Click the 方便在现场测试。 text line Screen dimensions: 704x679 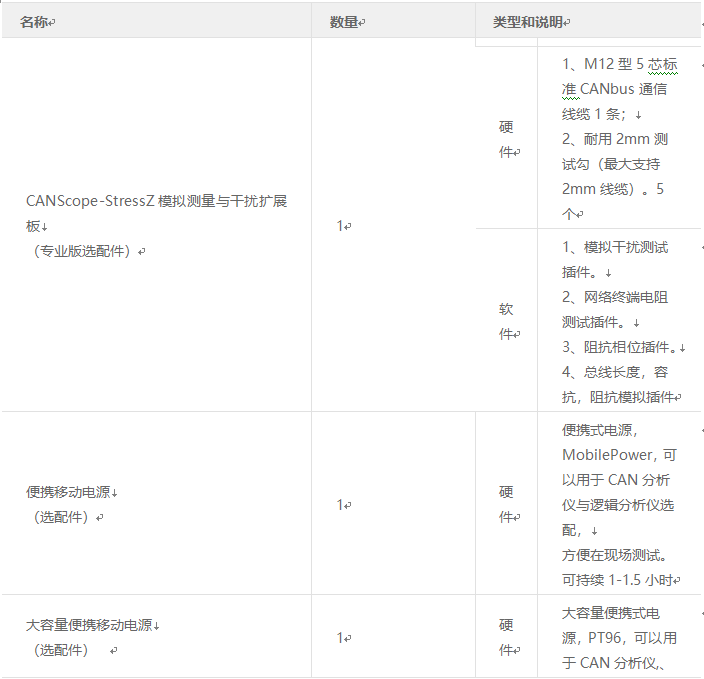(615, 555)
